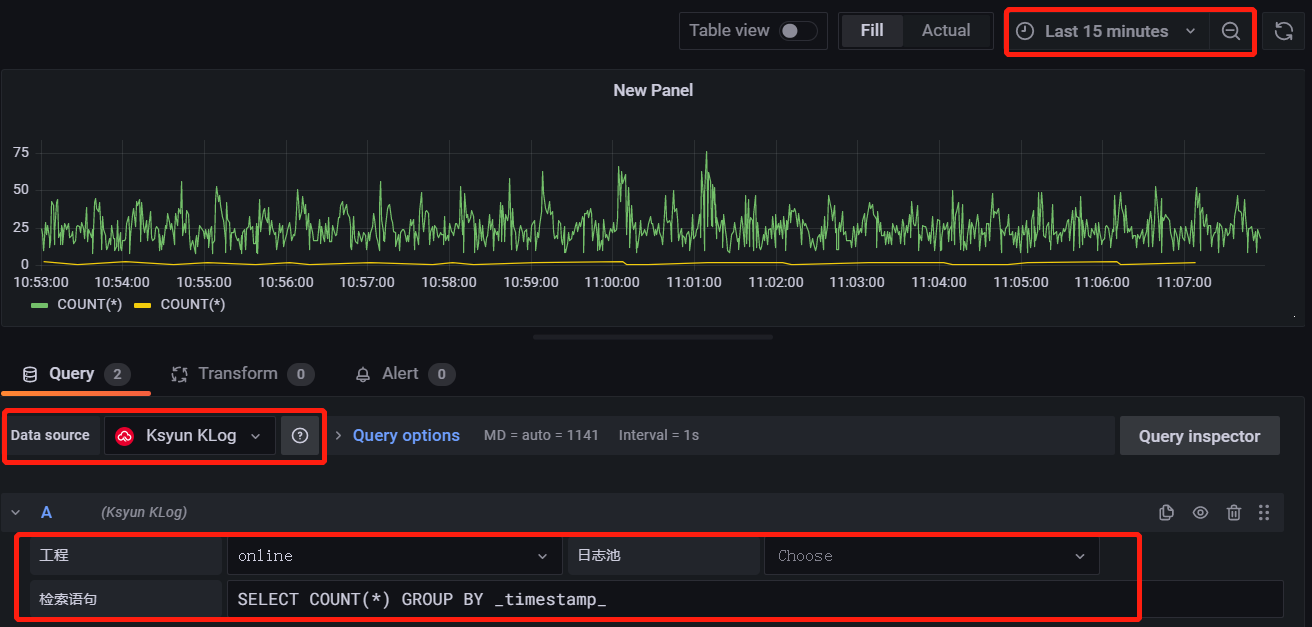Viewport: 1312px width, 627px height.
Task: Click the Ksyun KLog data source logo
Action: pyautogui.click(x=125, y=436)
